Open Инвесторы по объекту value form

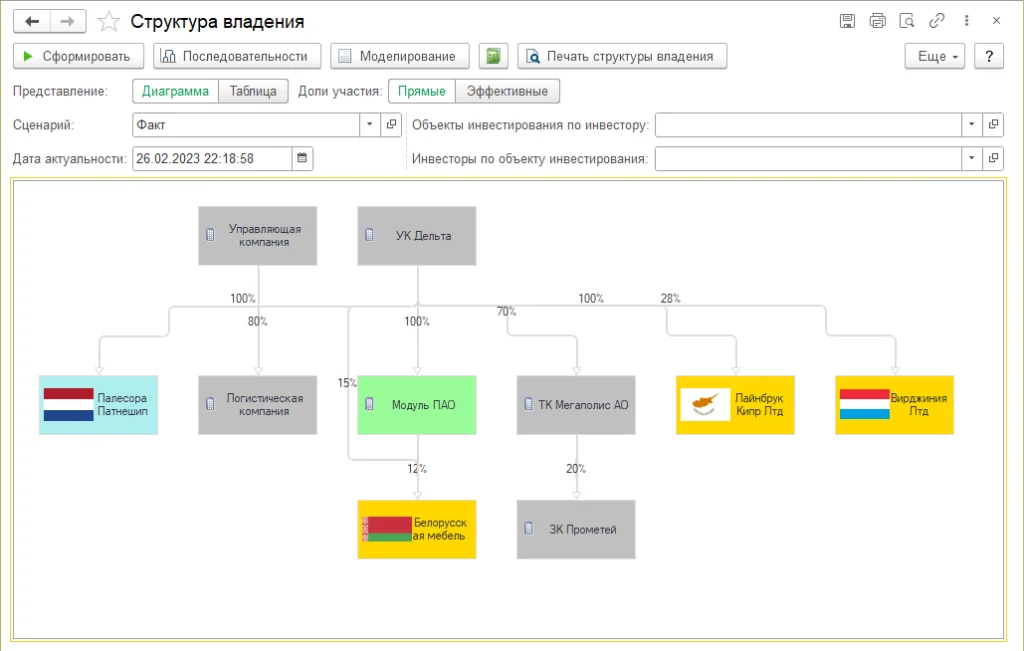(x=993, y=158)
